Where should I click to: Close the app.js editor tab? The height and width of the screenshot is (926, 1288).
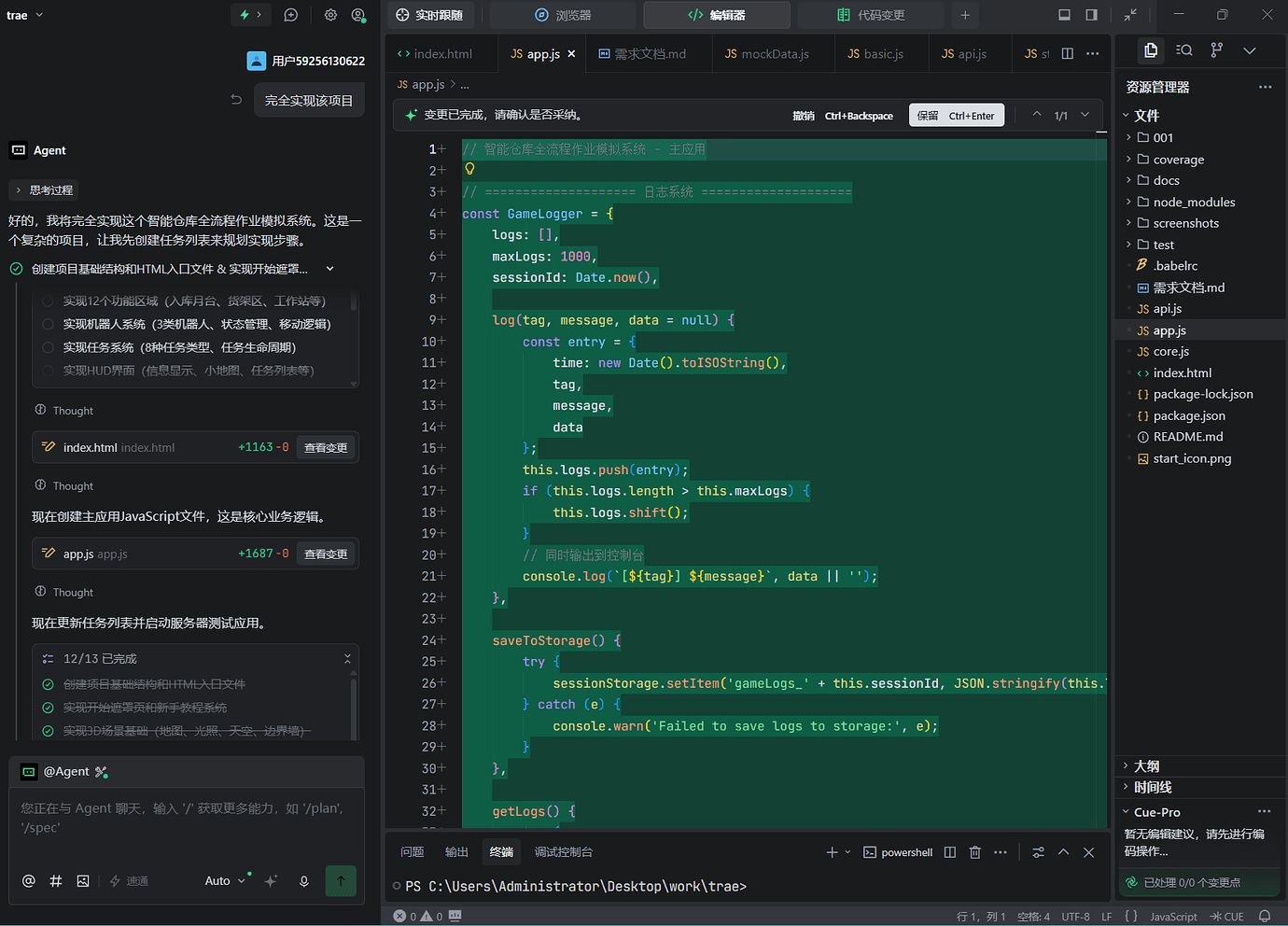pos(571,53)
